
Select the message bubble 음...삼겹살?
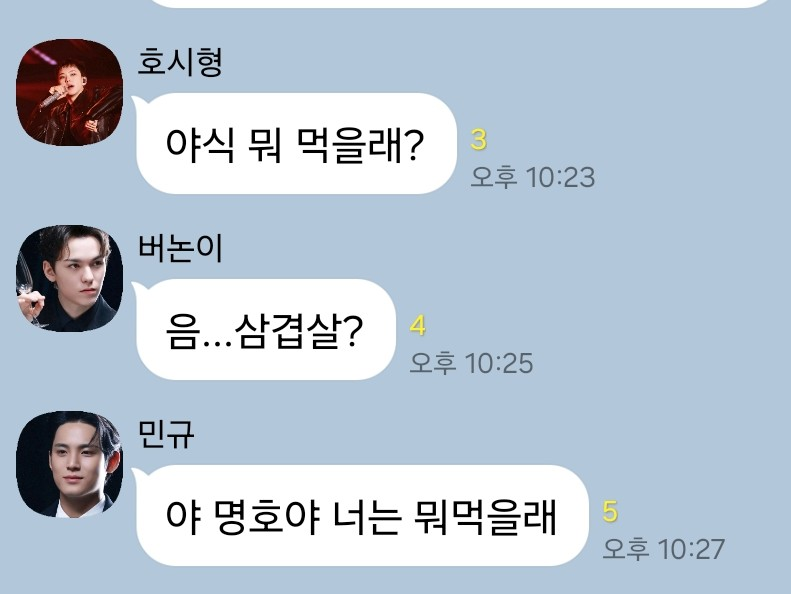pos(266,330)
